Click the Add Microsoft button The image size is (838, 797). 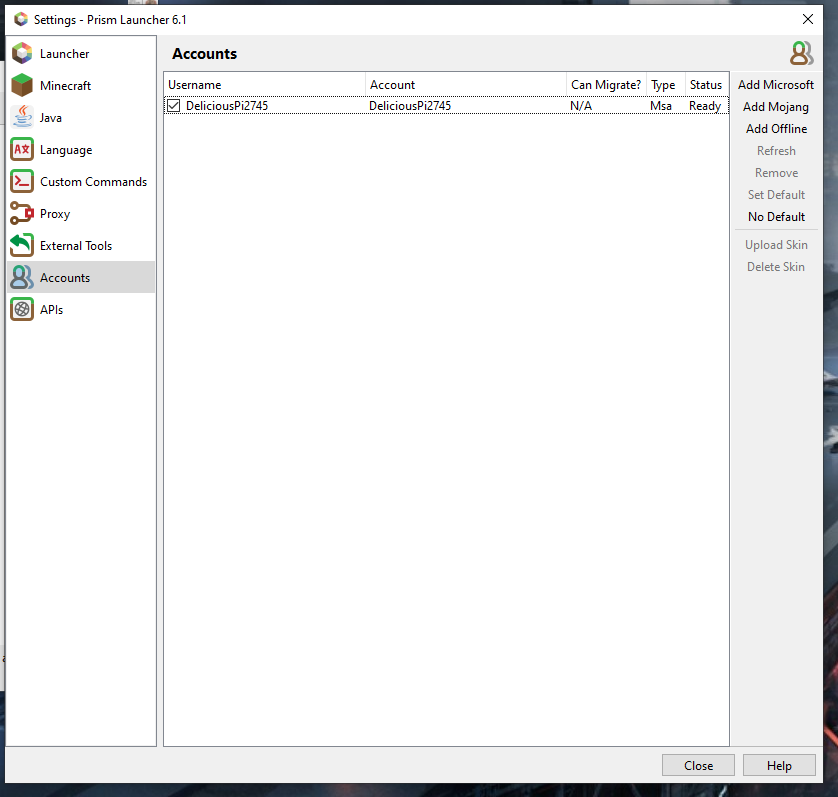(x=776, y=85)
